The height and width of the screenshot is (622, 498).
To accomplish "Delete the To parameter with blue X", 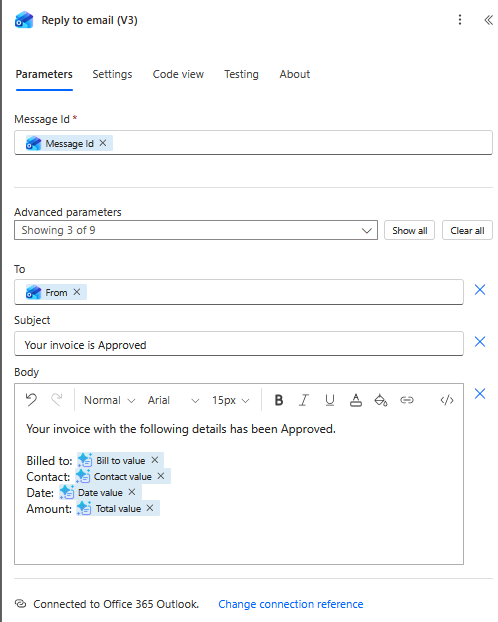I will coord(480,290).
